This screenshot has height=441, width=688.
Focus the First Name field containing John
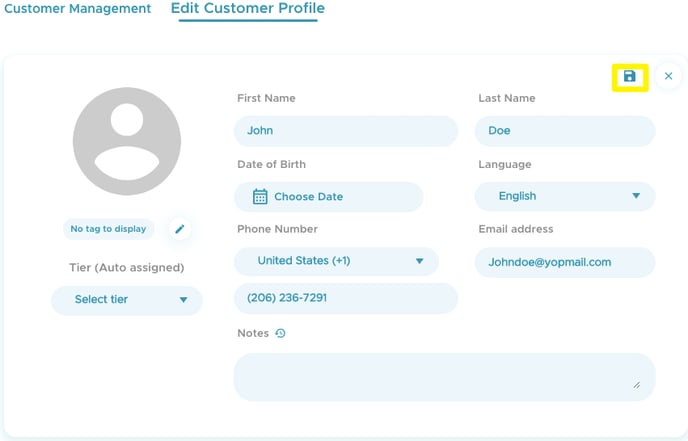click(346, 131)
